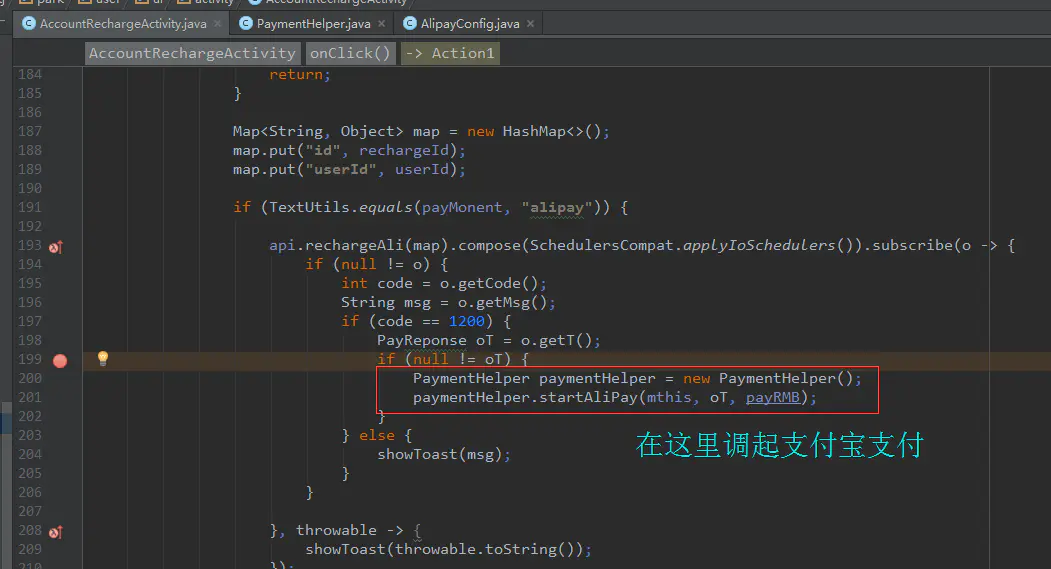Click the payMonent variable on line 191

tap(462, 208)
